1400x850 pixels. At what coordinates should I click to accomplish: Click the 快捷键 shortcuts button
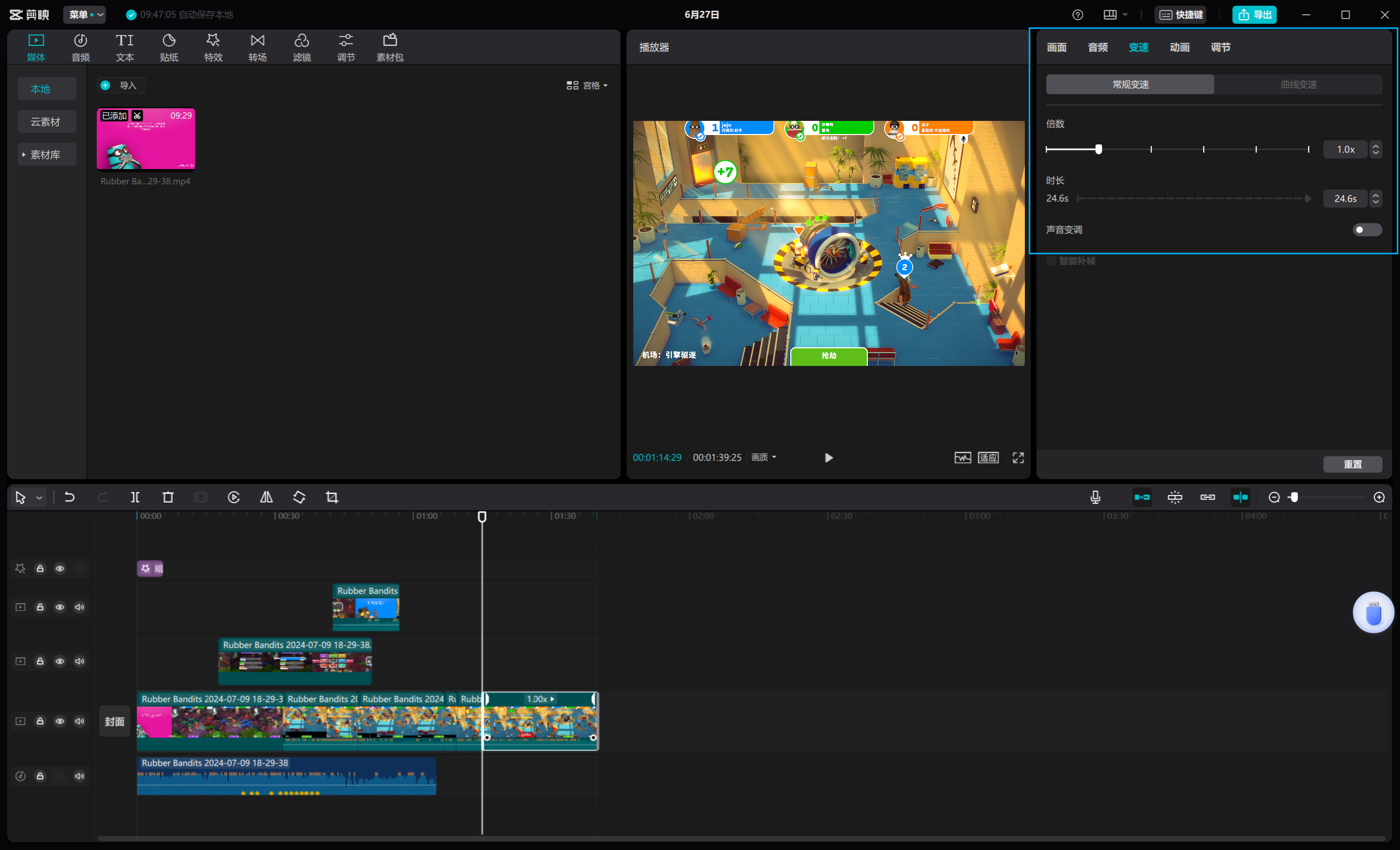[1181, 15]
